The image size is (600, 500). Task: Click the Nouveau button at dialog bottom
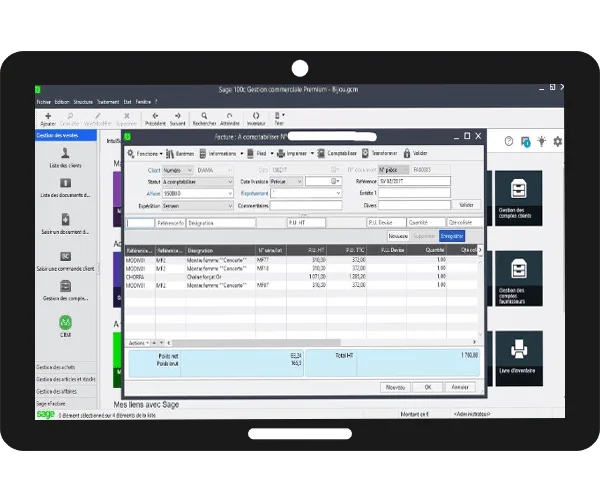pos(396,387)
